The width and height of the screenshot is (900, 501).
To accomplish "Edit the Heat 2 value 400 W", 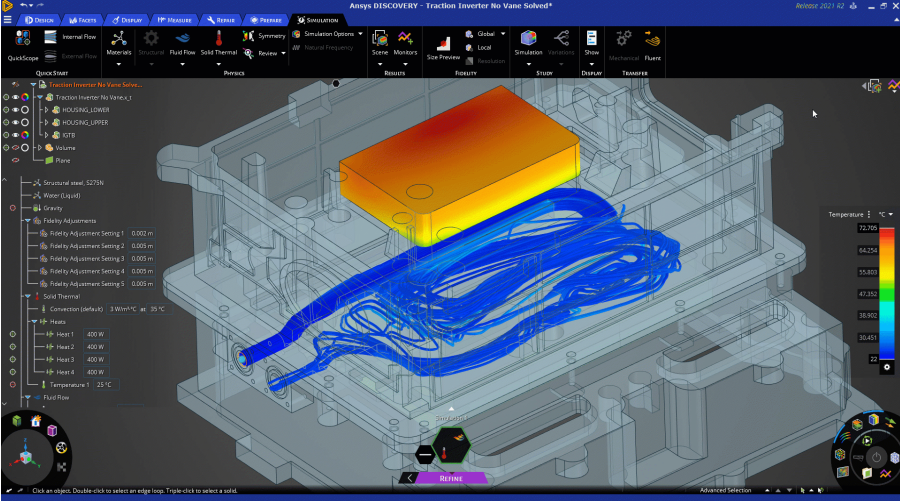I will point(95,347).
